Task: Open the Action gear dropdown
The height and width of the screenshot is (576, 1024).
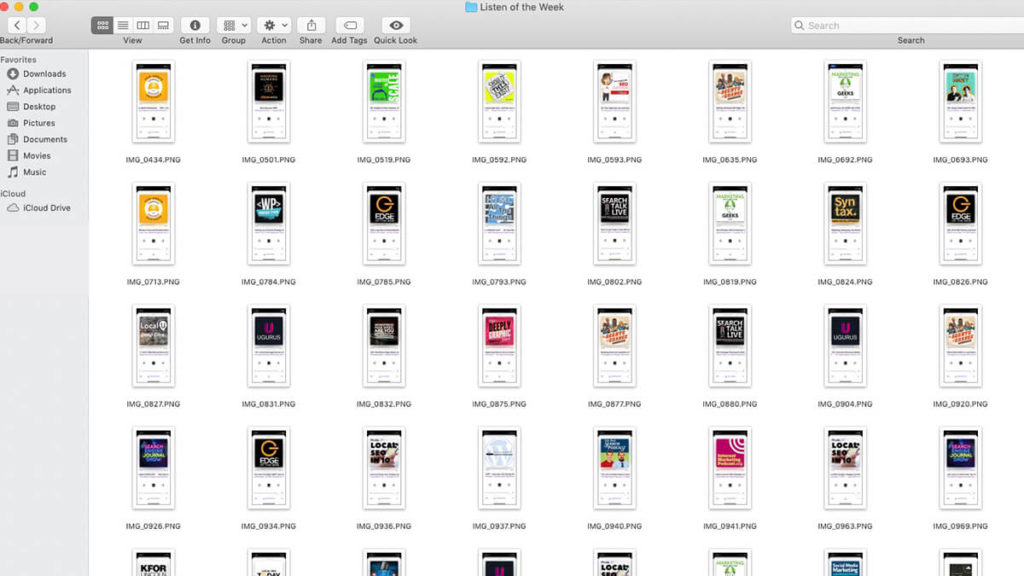Action: pos(273,25)
